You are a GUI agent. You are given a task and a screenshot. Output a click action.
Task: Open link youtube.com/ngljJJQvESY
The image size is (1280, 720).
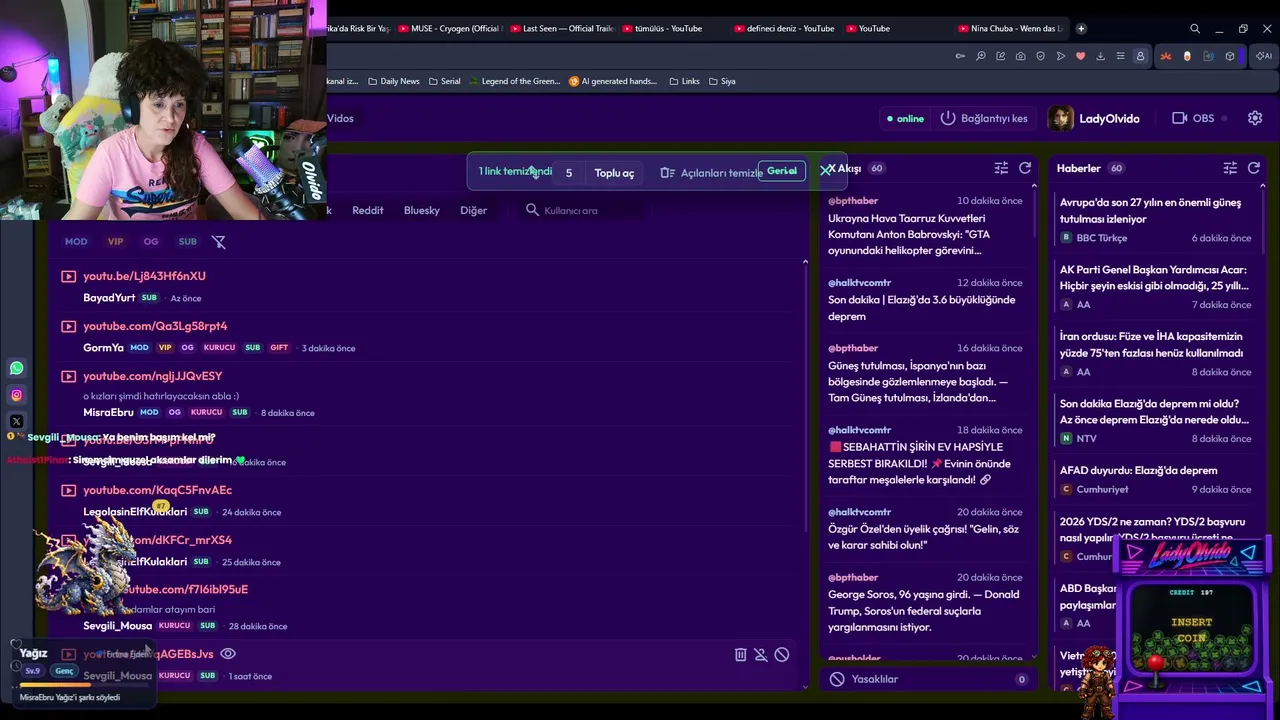click(x=153, y=376)
